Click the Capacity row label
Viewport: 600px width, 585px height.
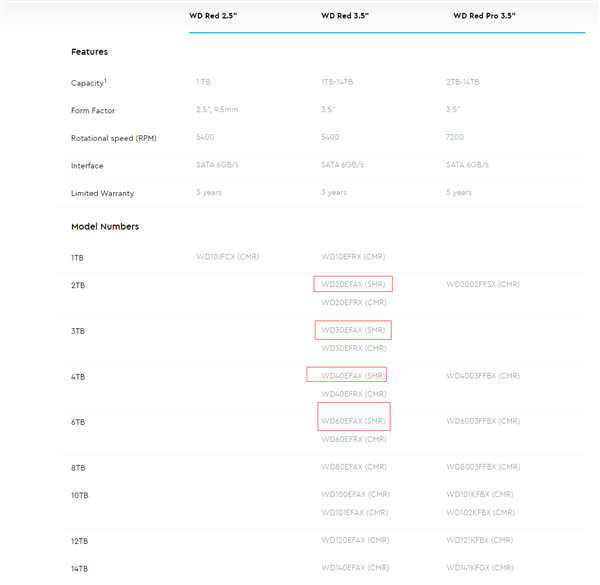[x=89, y=83]
